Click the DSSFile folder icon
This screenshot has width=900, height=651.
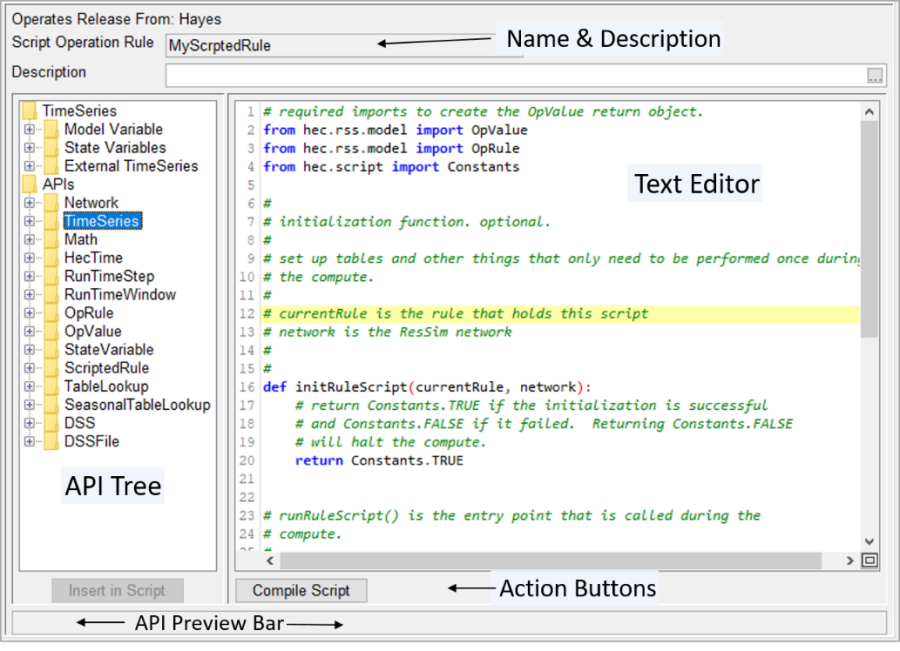click(51, 441)
